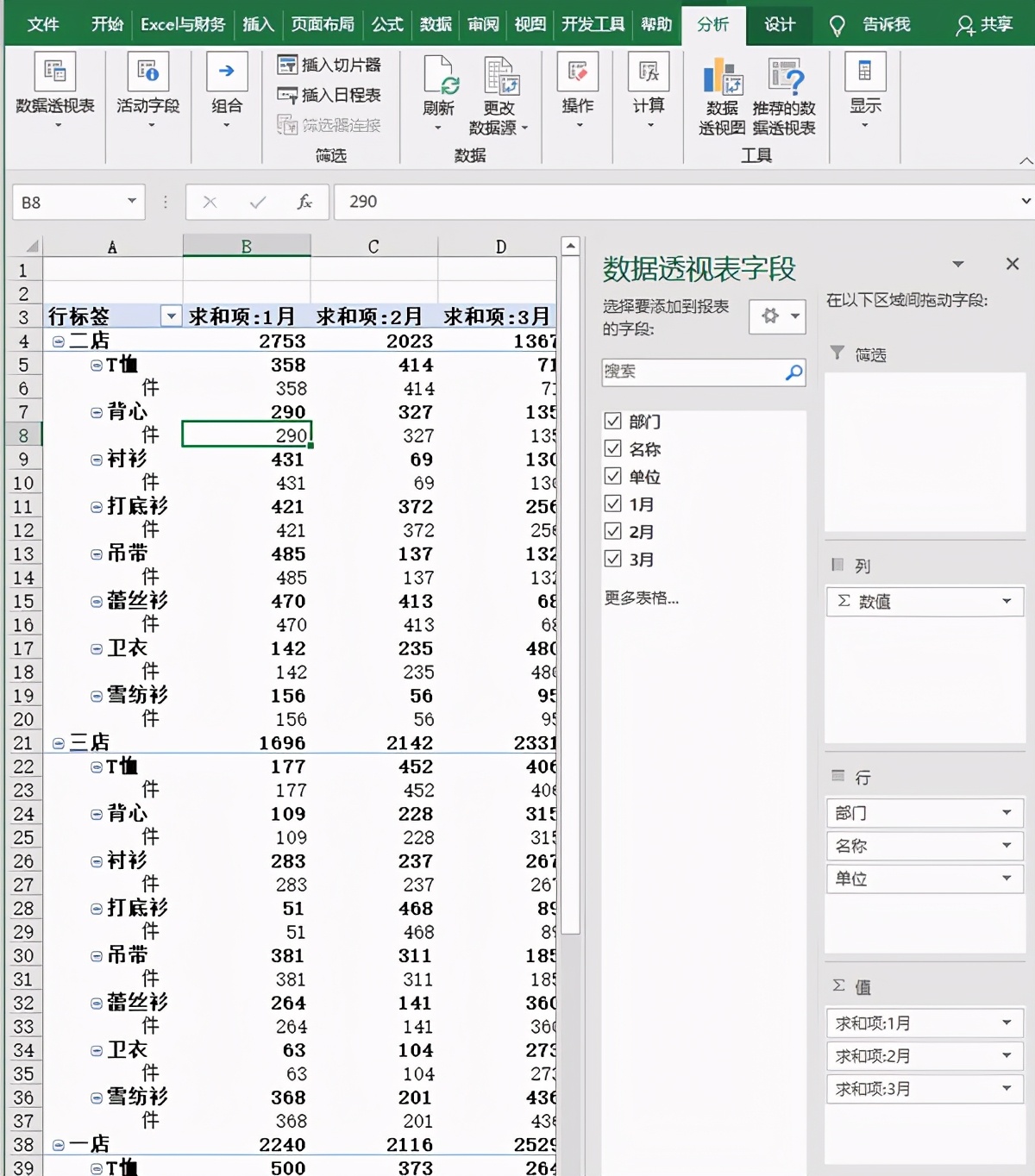The height and width of the screenshot is (1176, 1035).
Task: Select row 21 header
Action: (24, 743)
